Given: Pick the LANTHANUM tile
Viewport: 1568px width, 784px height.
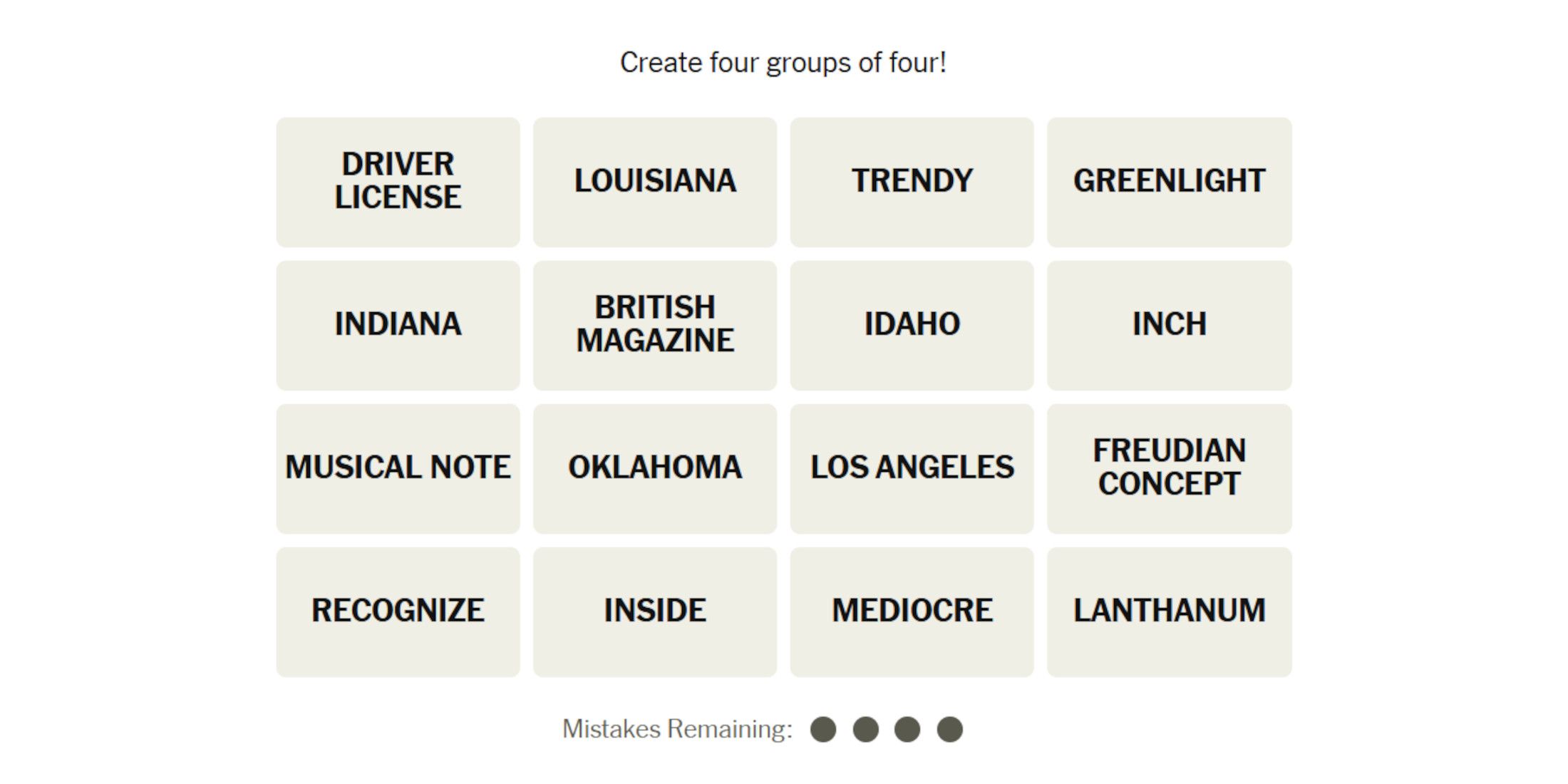Looking at the screenshot, I should 1169,612.
